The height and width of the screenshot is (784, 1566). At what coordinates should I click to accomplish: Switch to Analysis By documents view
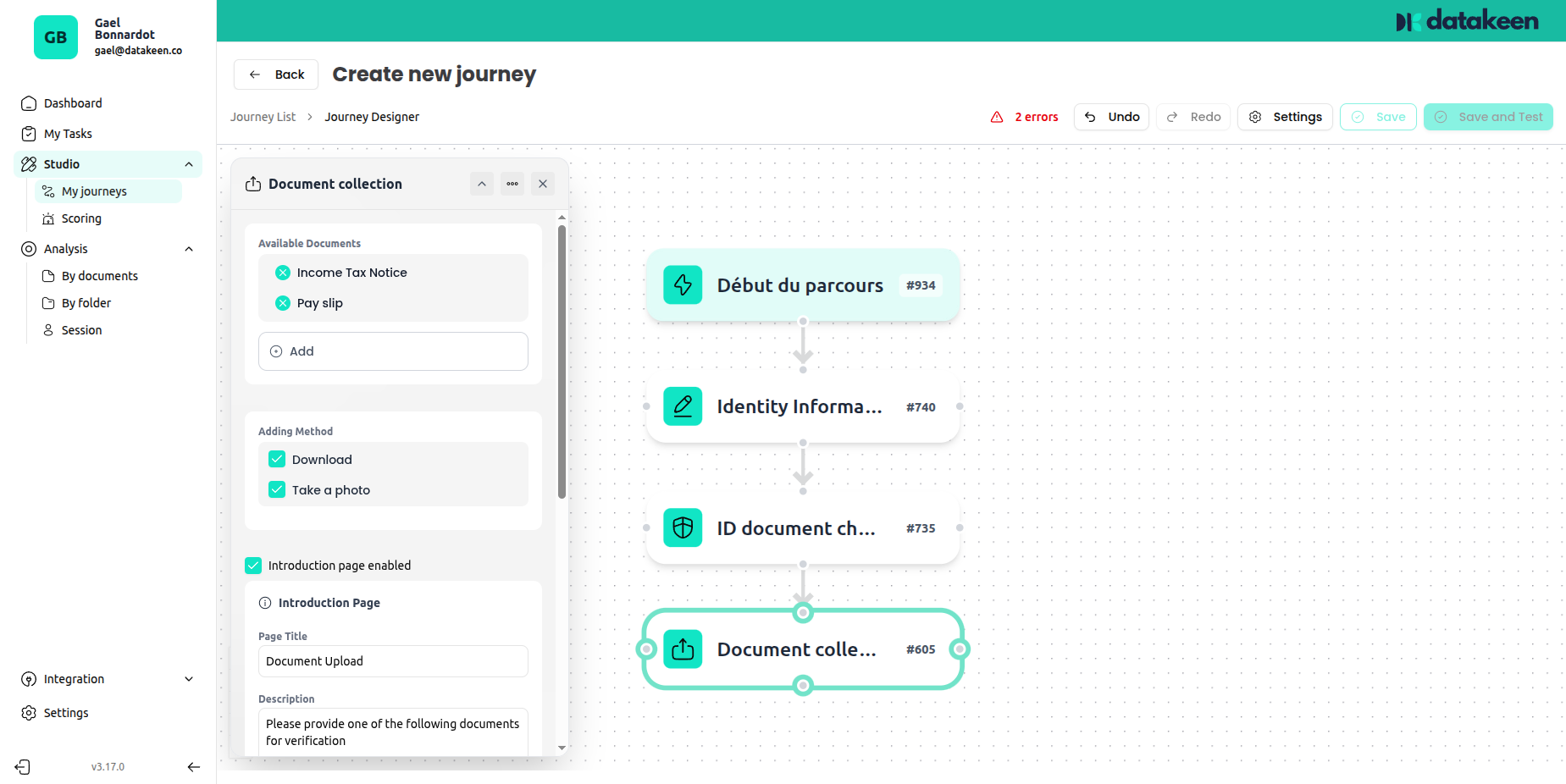pyautogui.click(x=99, y=275)
